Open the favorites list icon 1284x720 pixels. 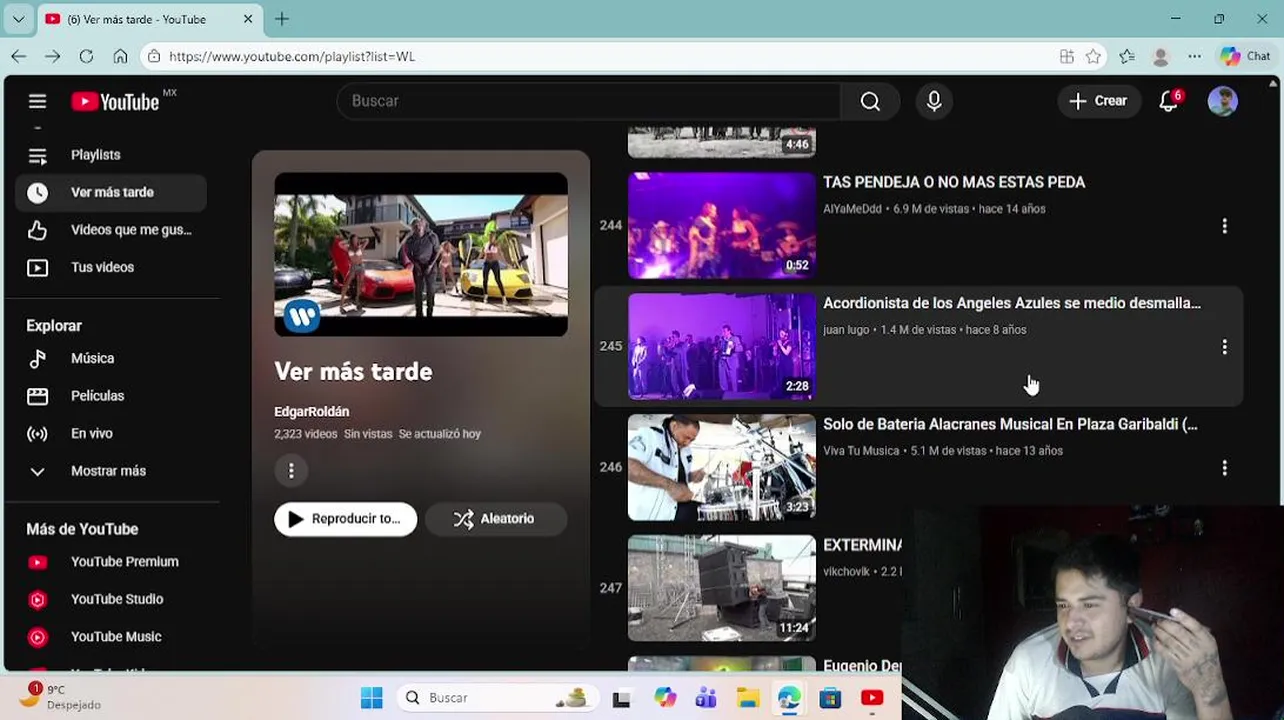coord(1127,57)
